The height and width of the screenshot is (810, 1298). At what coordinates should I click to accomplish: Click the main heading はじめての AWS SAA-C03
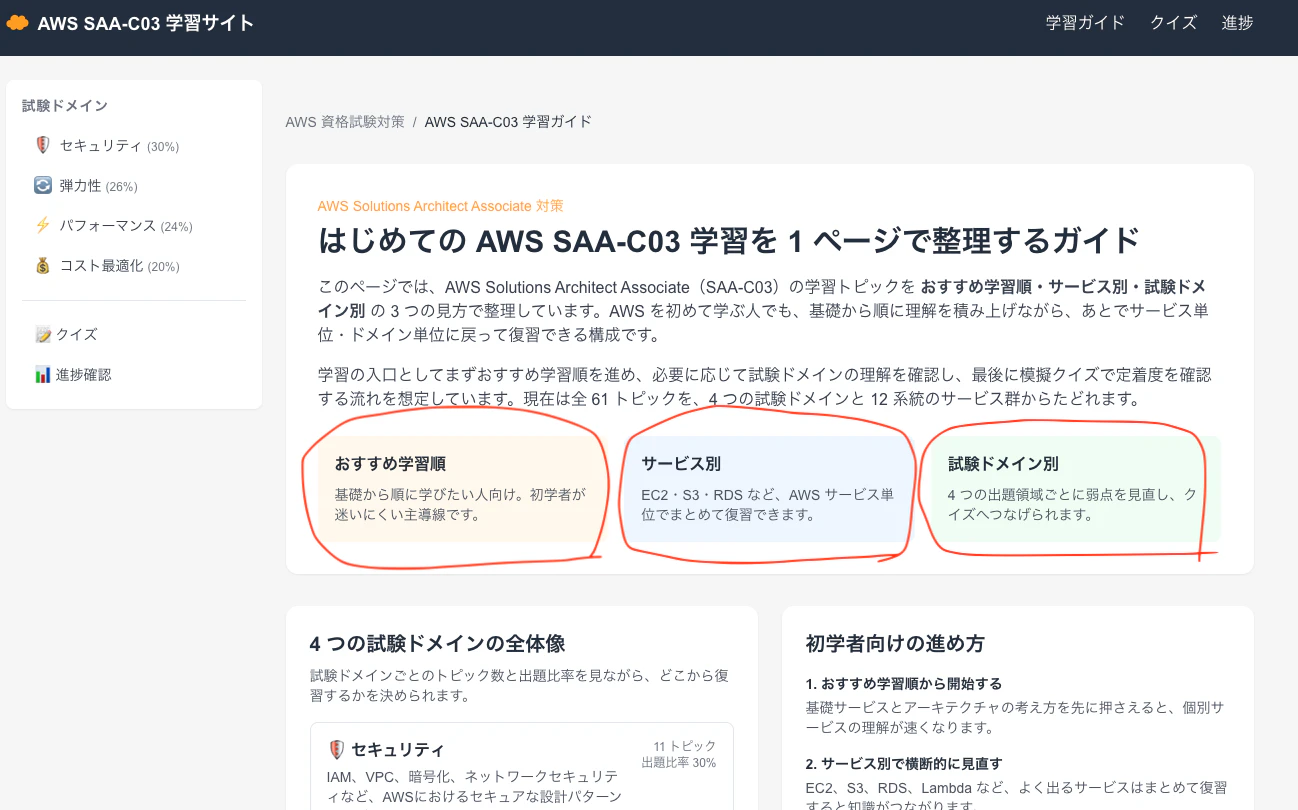[729, 241]
